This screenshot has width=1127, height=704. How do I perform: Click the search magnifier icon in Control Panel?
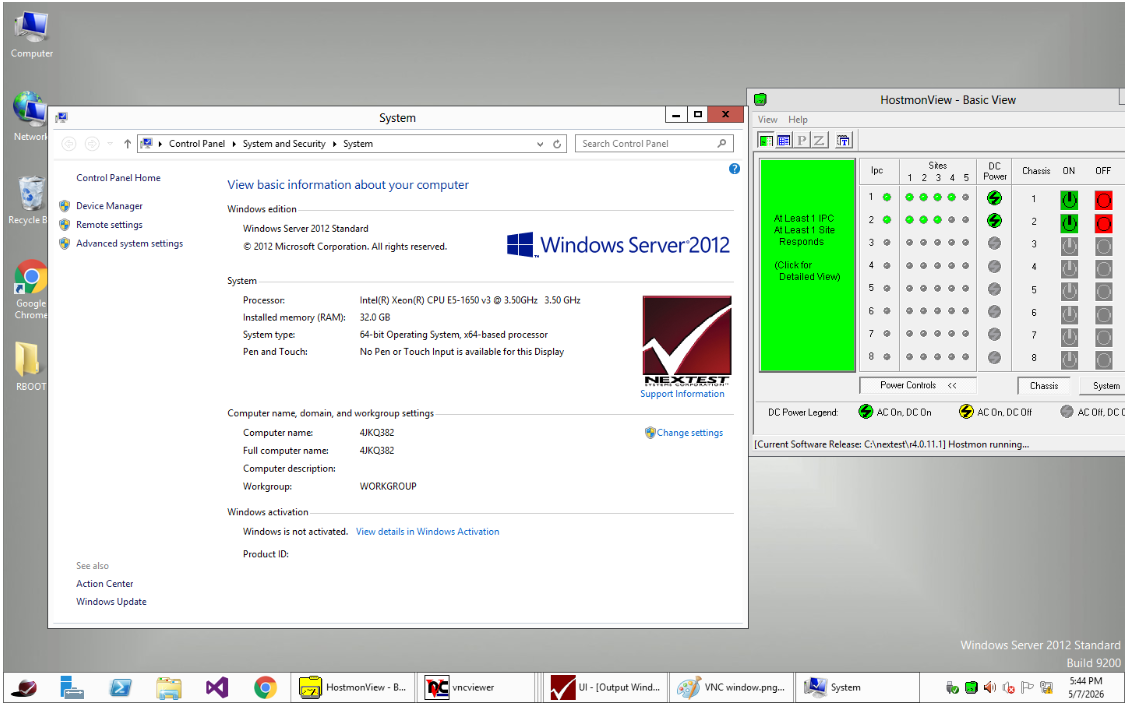coord(722,144)
